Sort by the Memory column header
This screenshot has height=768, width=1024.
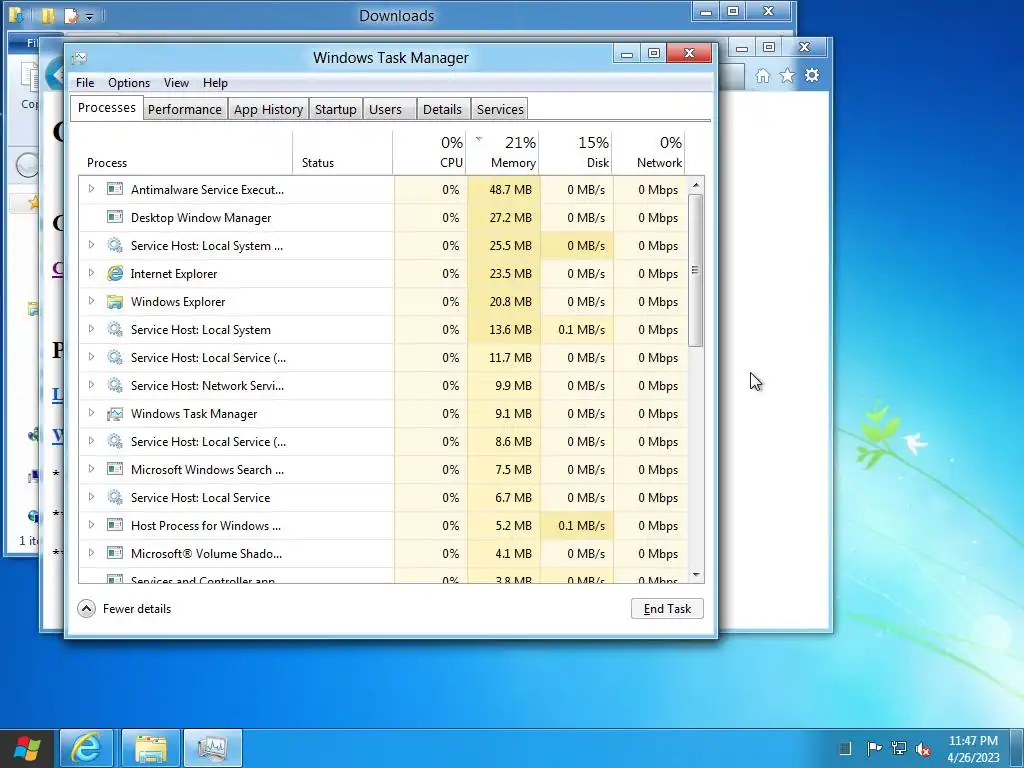[x=503, y=152]
